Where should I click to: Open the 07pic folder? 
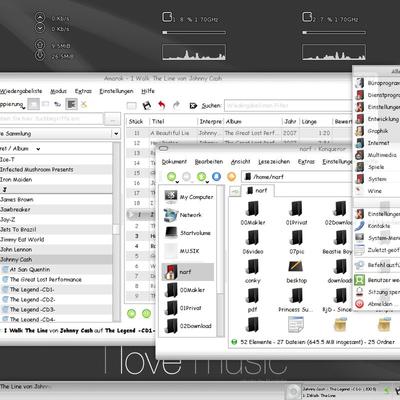296,242
